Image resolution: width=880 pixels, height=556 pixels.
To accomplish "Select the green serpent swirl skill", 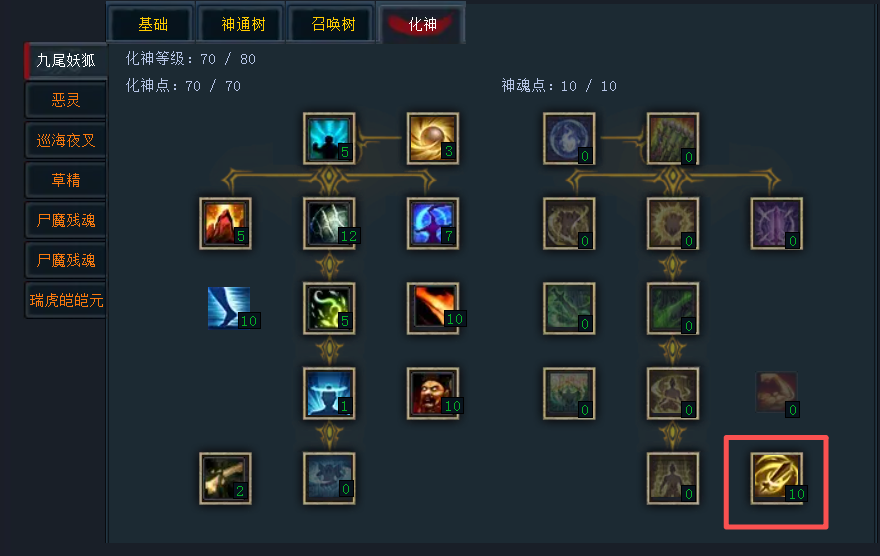I will [x=329, y=308].
